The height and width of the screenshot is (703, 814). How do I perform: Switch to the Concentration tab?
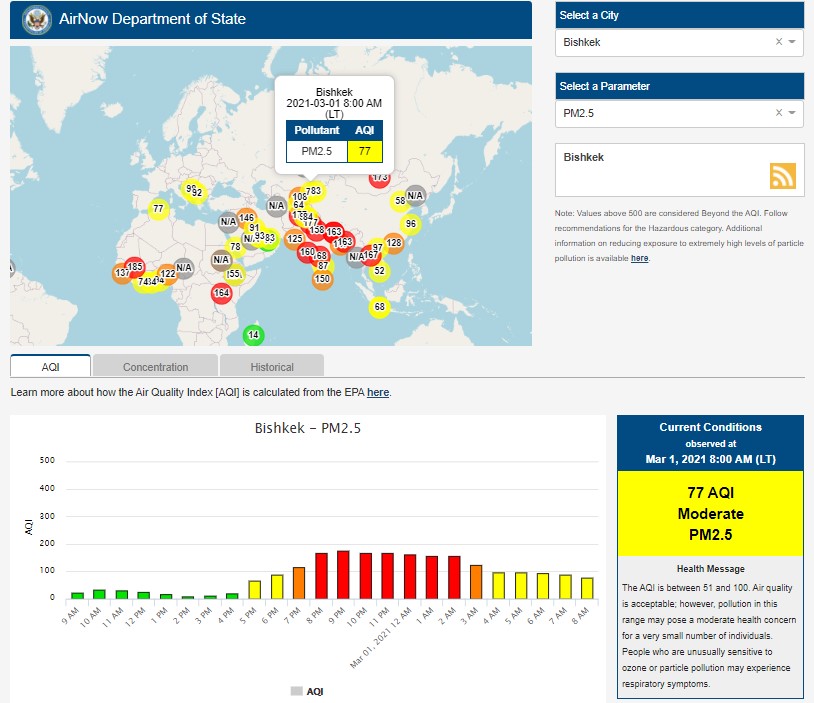[155, 366]
